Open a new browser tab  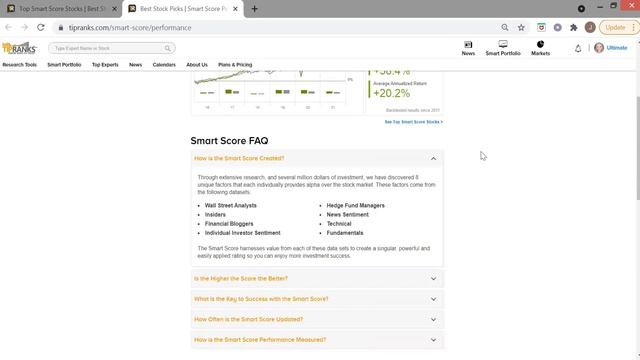[254, 9]
